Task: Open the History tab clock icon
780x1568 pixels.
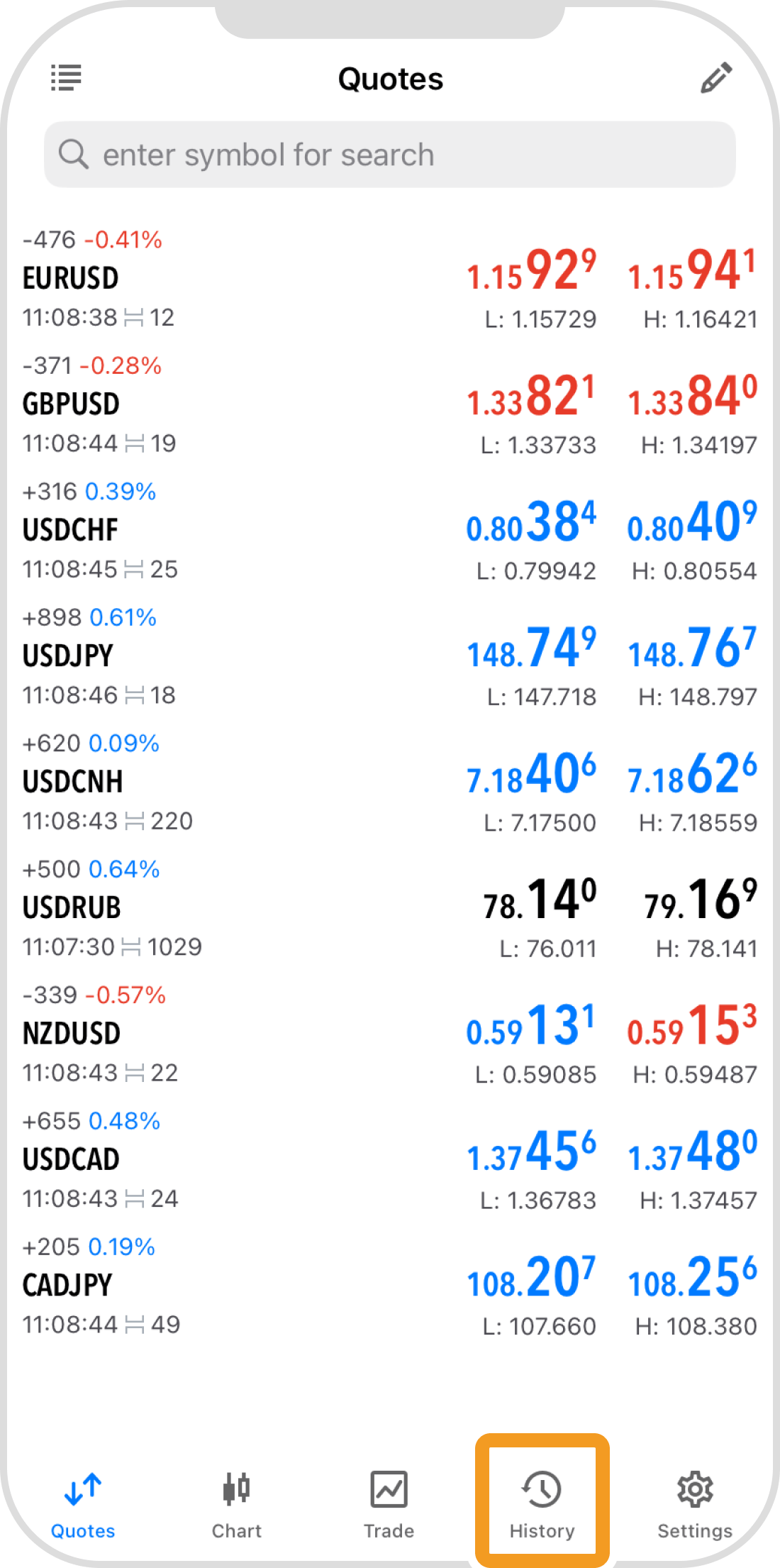Action: pos(542,1489)
